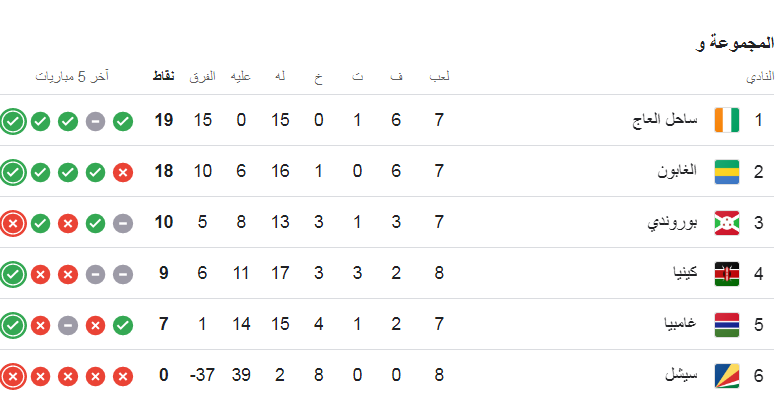Click the الفرق goal difference column header
The width and height of the screenshot is (775, 410).
pos(202,77)
